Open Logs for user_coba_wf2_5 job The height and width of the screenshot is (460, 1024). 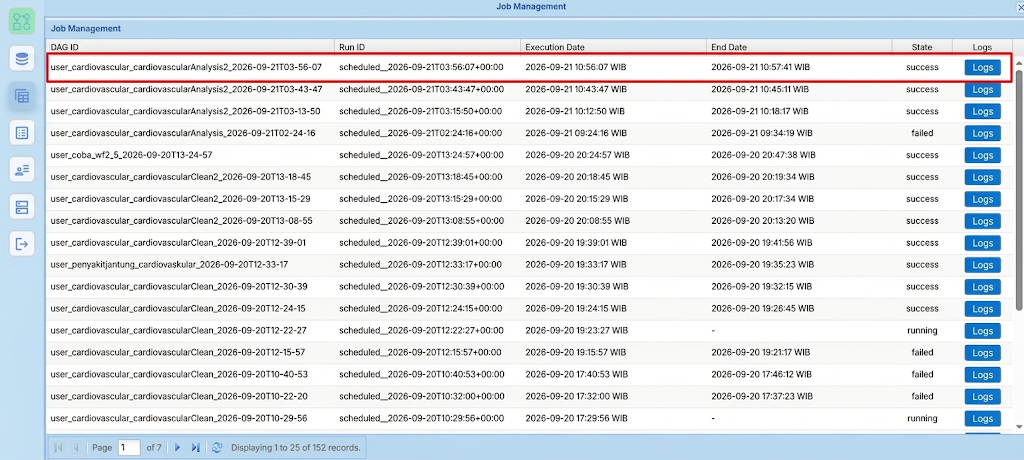pyautogui.click(x=982, y=156)
